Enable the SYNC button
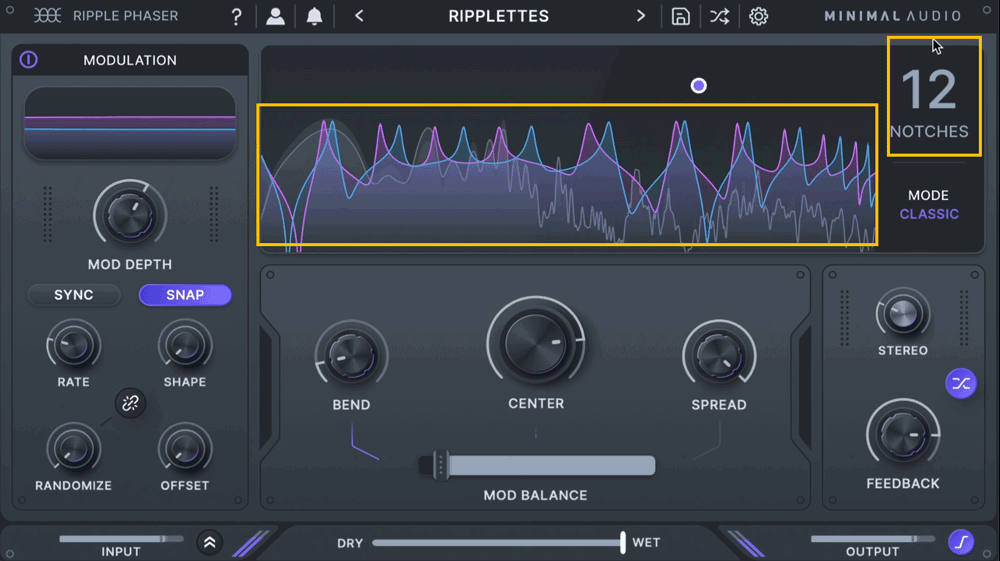The image size is (1000, 561). pos(74,295)
